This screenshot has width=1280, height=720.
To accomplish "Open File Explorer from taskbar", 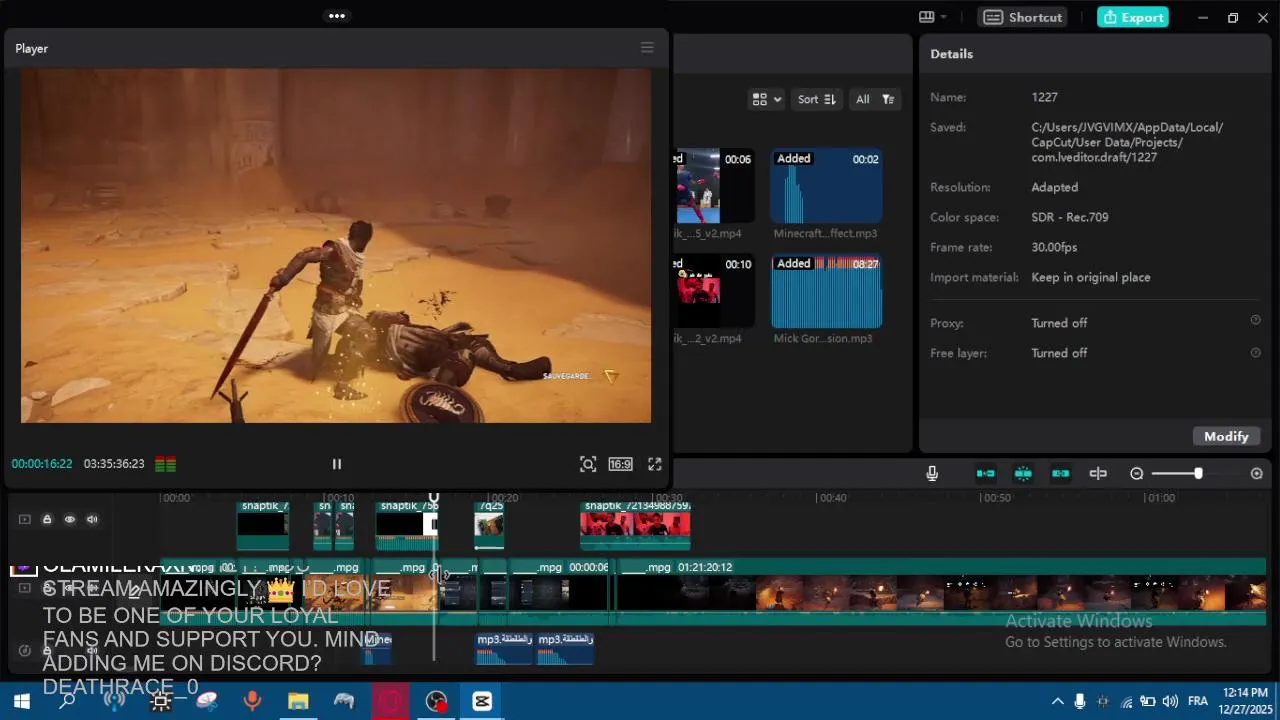I will (x=298, y=701).
